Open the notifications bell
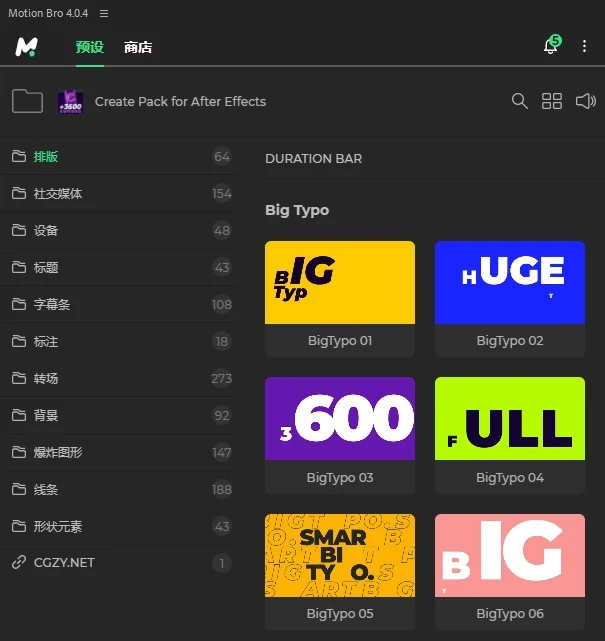 [550, 47]
